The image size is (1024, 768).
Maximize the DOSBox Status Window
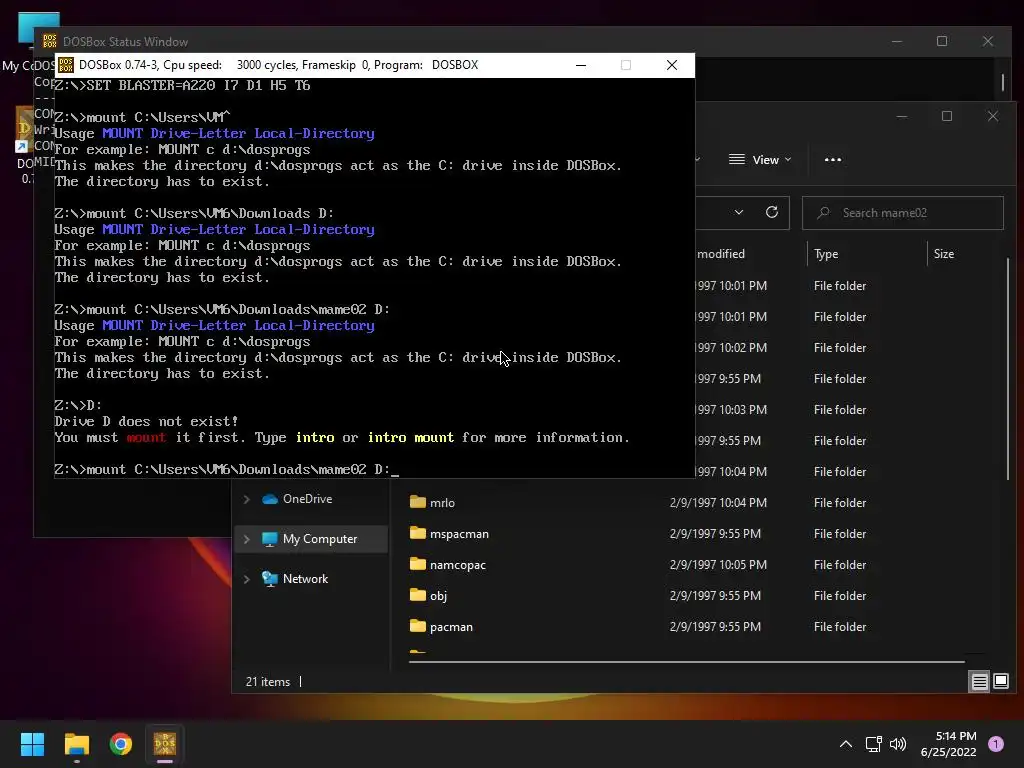942,41
